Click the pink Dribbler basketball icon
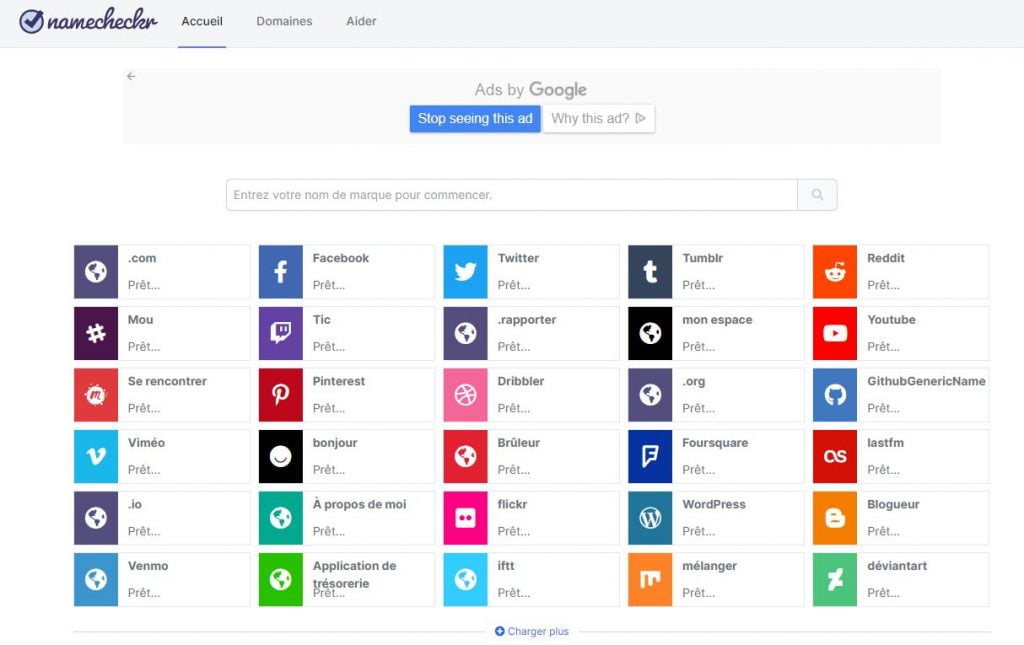 click(466, 395)
